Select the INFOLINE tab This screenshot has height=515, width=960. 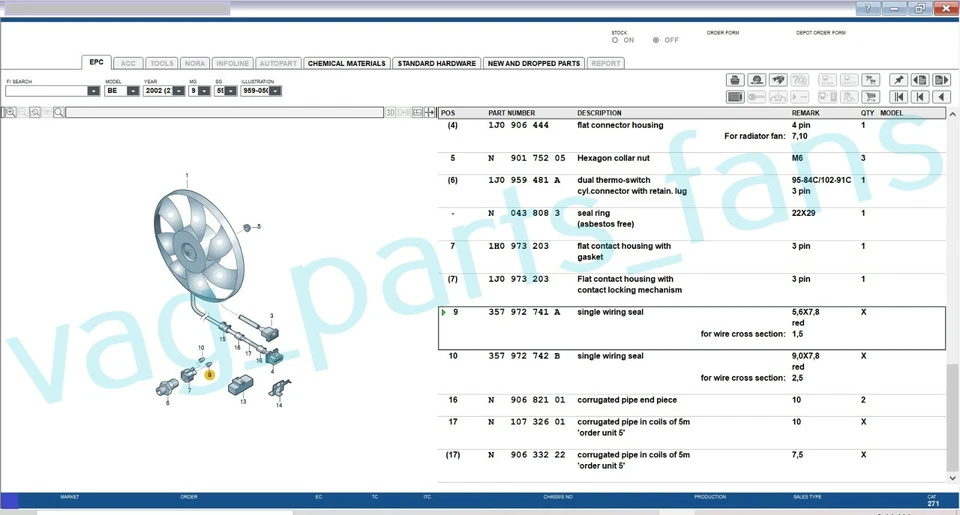coord(233,63)
